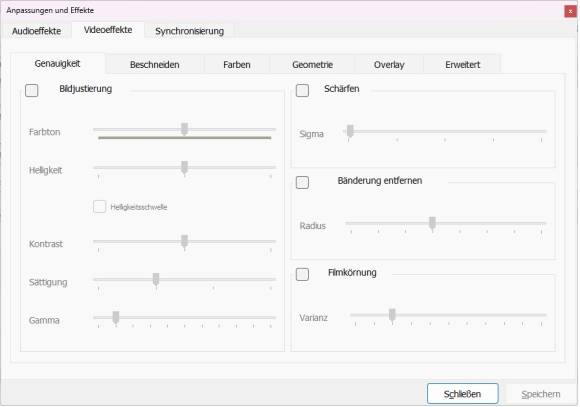Click the Varianz slider handle

click(392, 314)
